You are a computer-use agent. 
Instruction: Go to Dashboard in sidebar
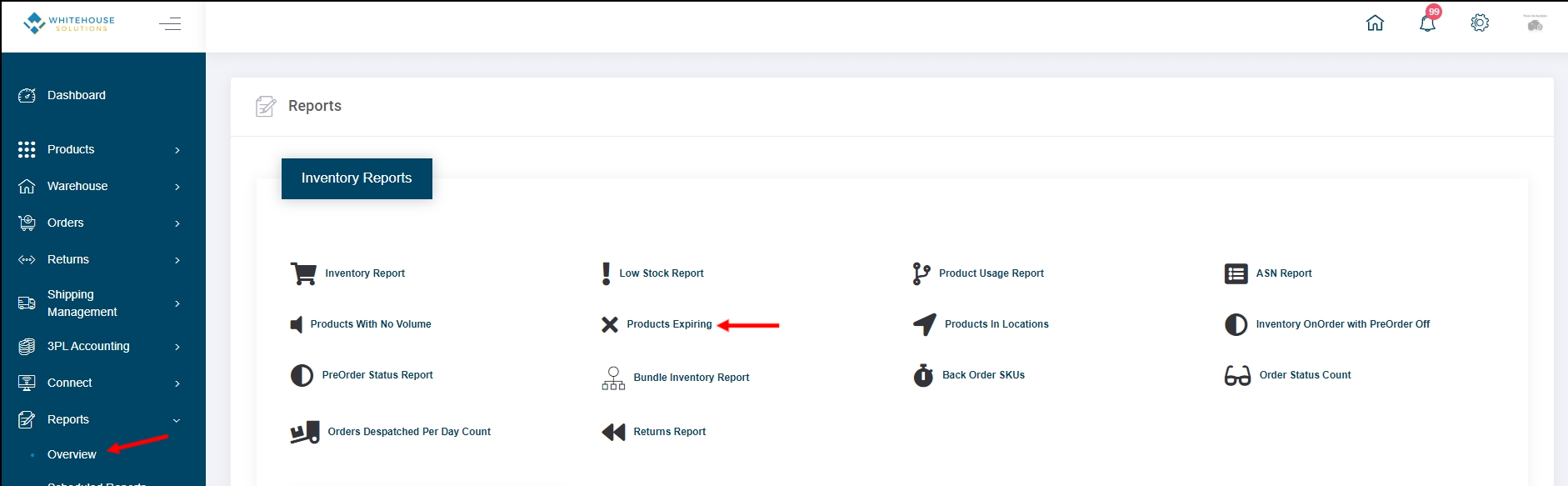point(77,95)
